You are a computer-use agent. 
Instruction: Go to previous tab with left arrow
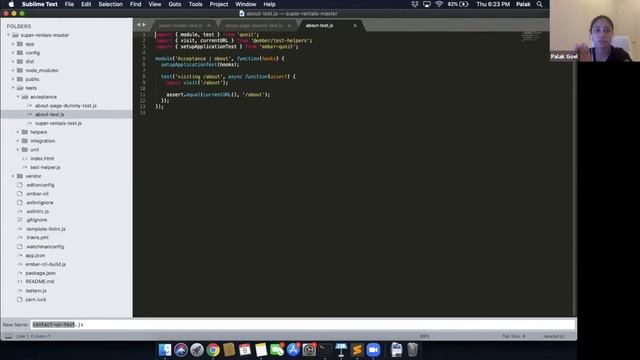(x=139, y=25)
